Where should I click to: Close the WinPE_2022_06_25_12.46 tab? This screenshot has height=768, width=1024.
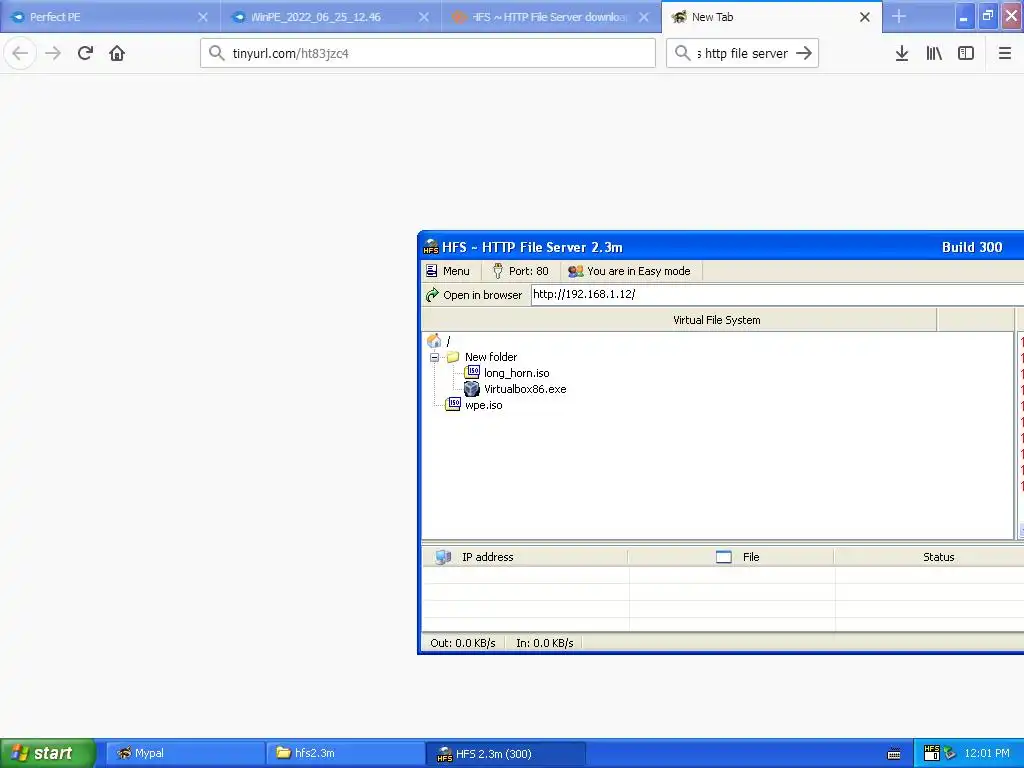click(x=424, y=17)
